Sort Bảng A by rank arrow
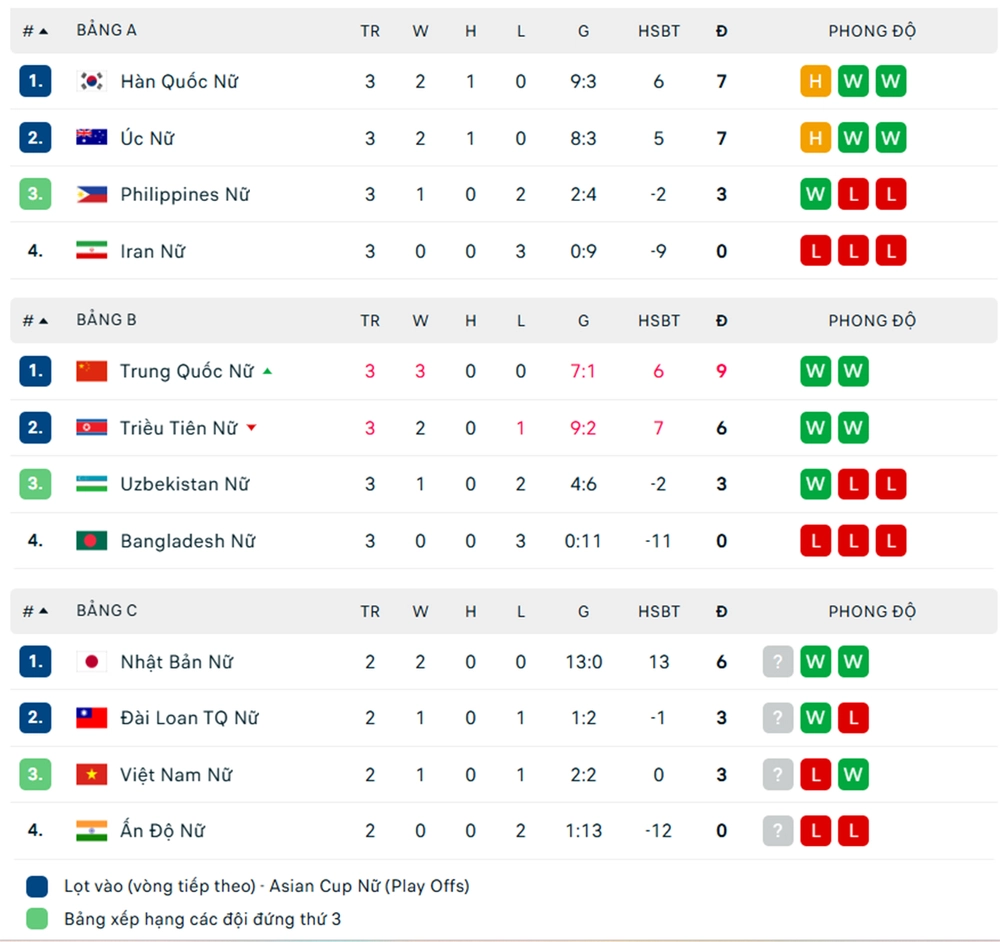This screenshot has width=1000, height=942. pos(43,31)
